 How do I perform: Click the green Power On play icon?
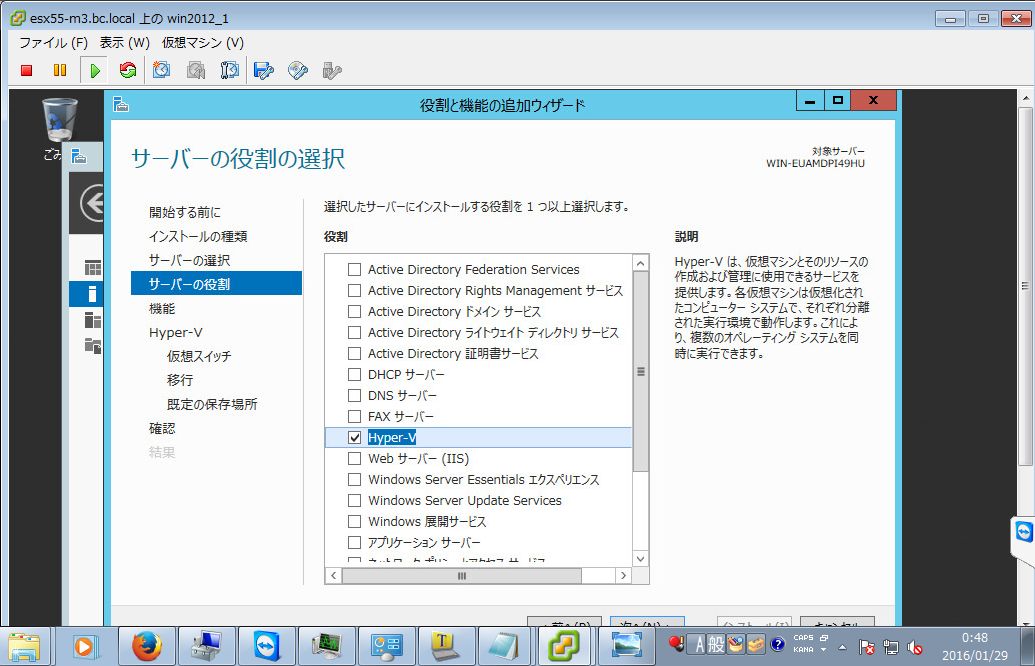coord(95,71)
